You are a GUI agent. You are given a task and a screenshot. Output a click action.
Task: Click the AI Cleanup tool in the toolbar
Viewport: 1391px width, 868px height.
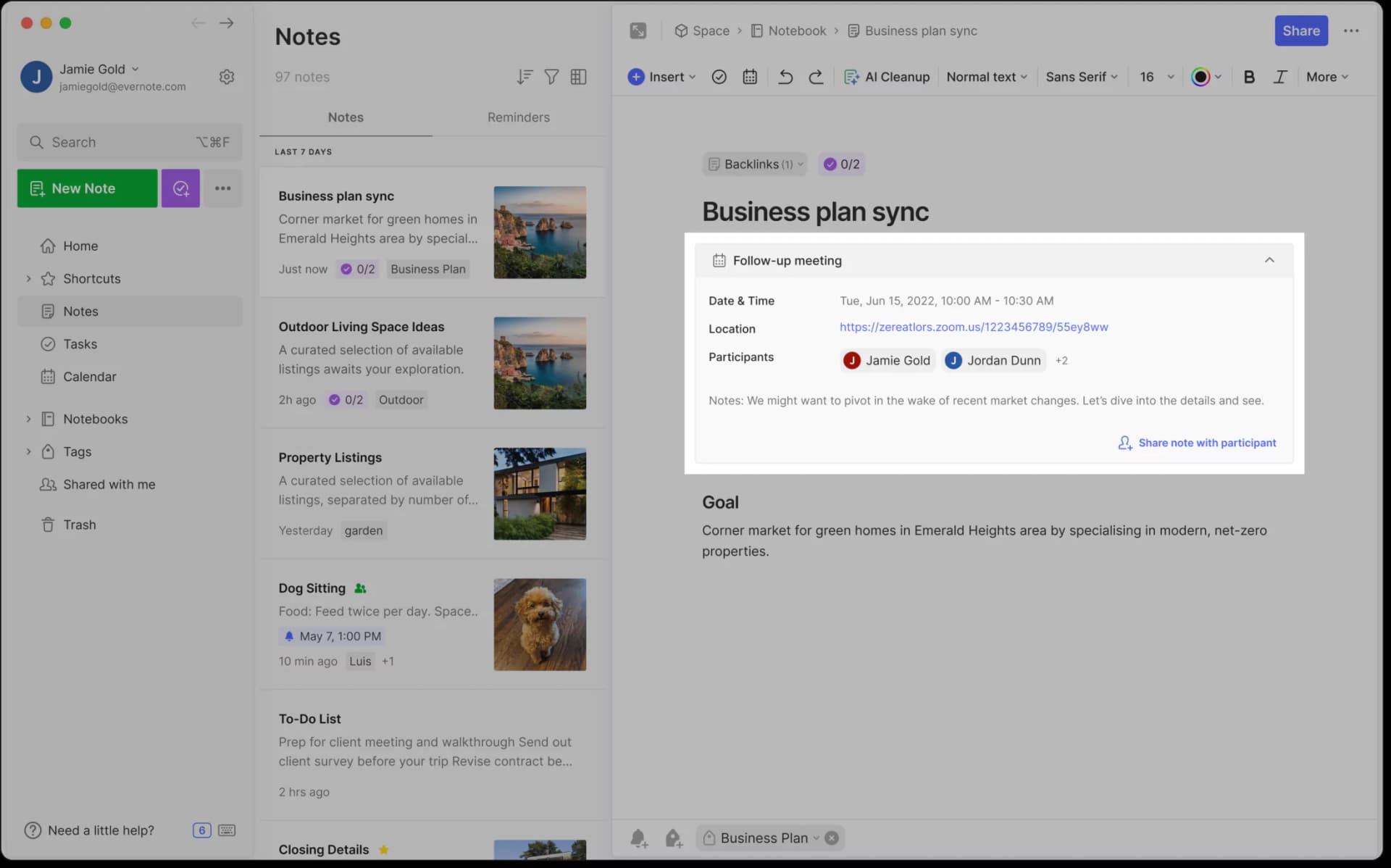point(887,77)
